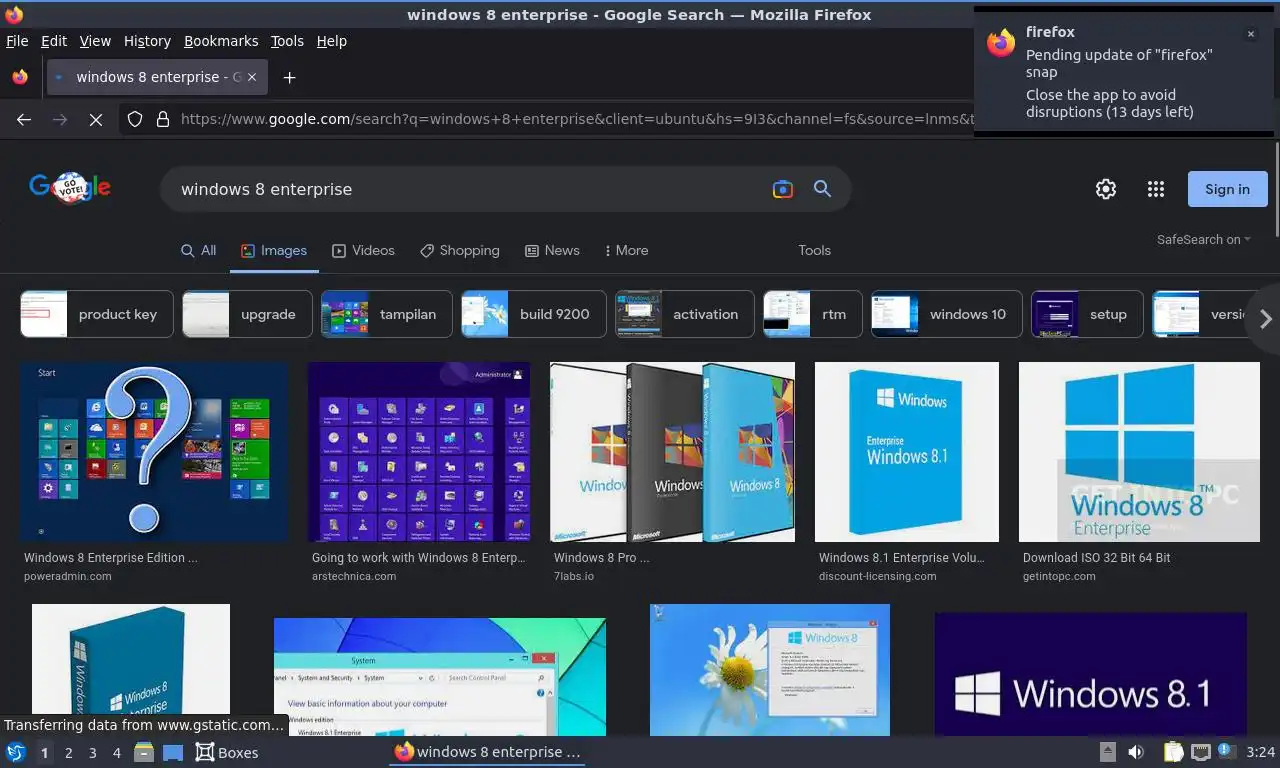This screenshot has height=768, width=1280.
Task: Click the Sign in button
Action: (x=1227, y=189)
